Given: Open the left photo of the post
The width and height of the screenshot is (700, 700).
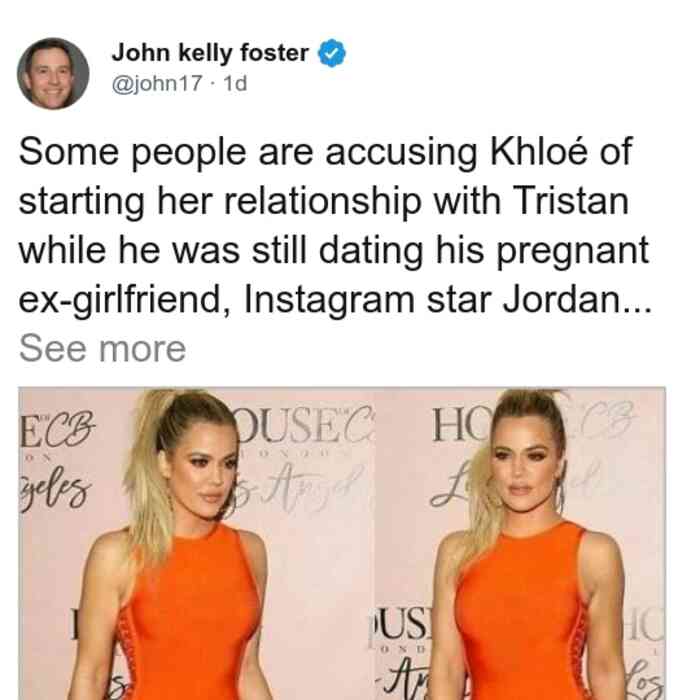Looking at the screenshot, I should pos(196,543).
